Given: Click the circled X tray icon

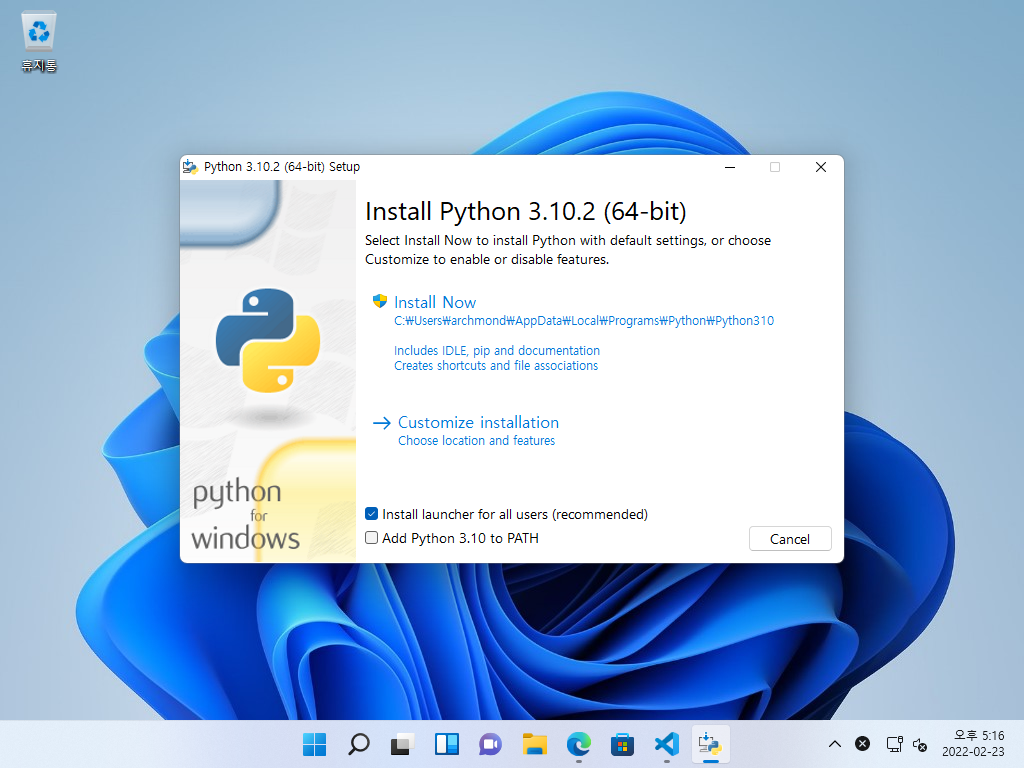Looking at the screenshot, I should [x=863, y=744].
